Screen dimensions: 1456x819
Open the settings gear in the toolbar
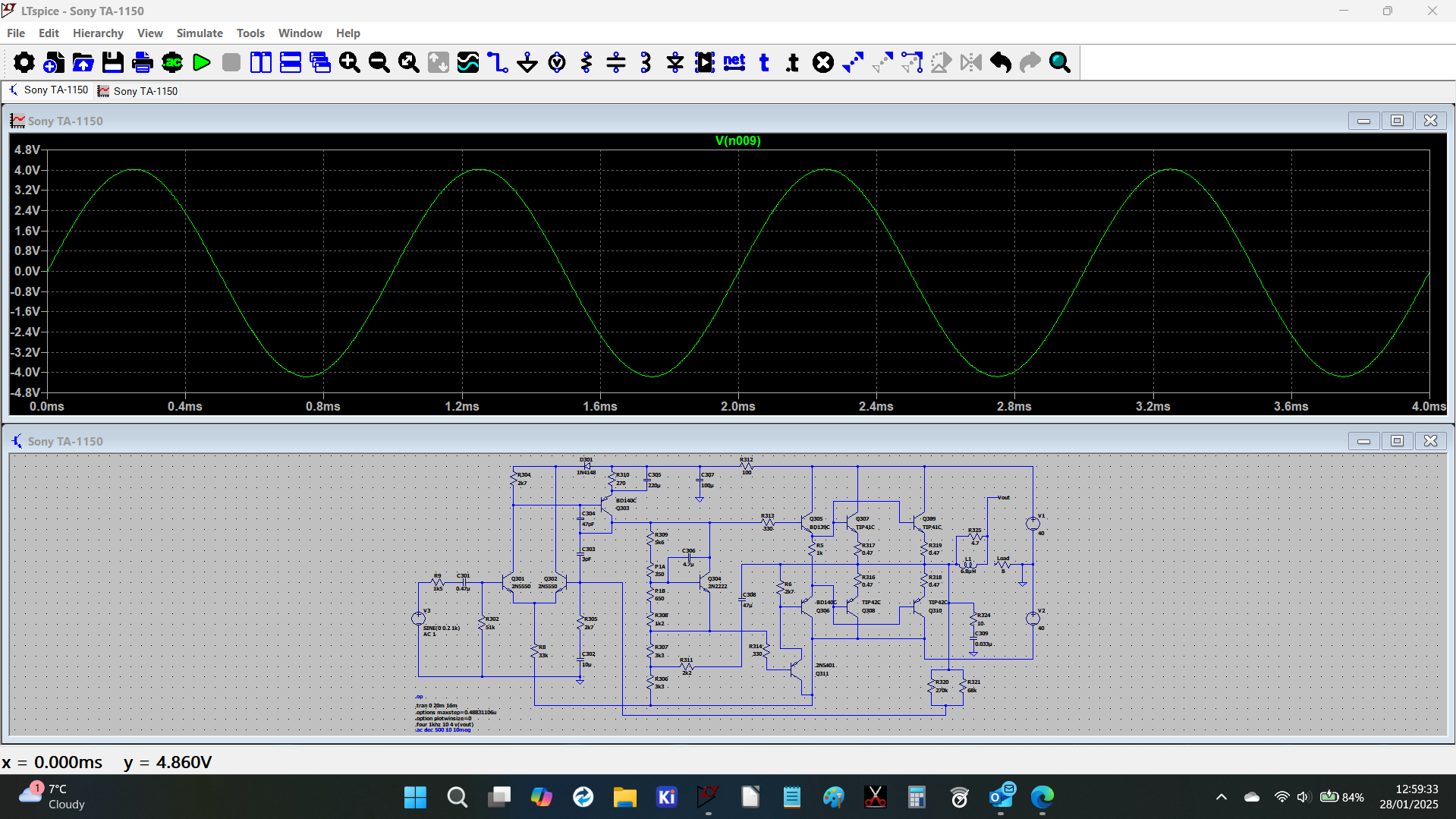(x=24, y=62)
